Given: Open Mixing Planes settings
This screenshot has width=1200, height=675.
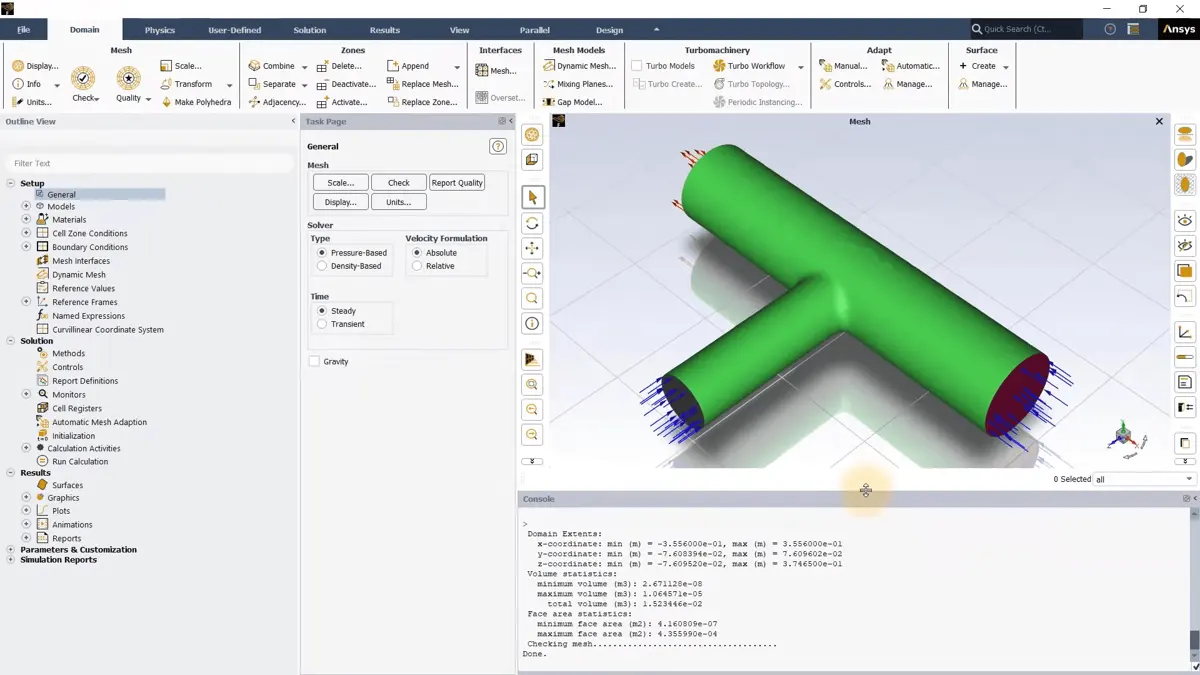Looking at the screenshot, I should point(578,84).
